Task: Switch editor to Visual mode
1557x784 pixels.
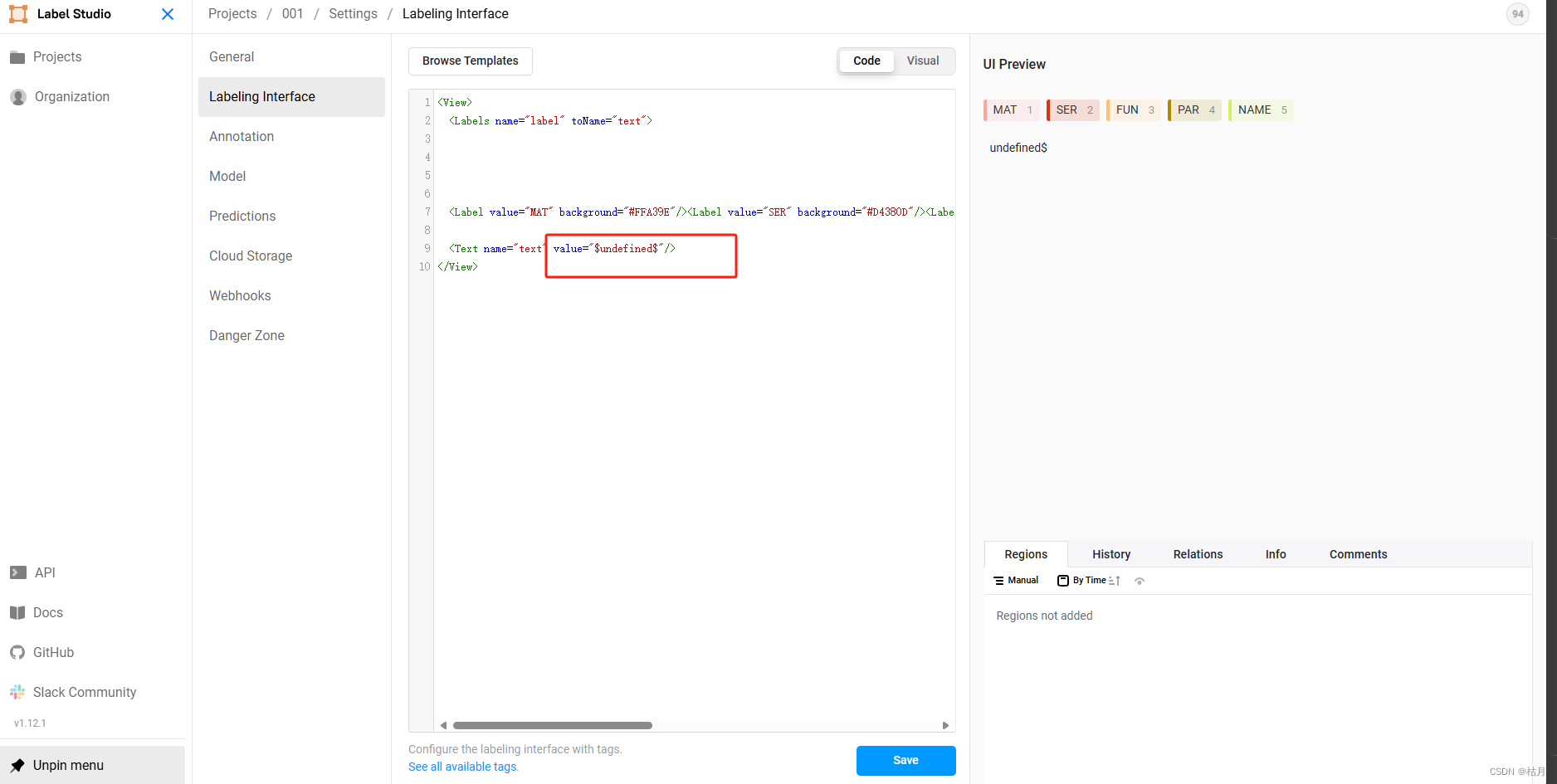Action: tap(923, 61)
